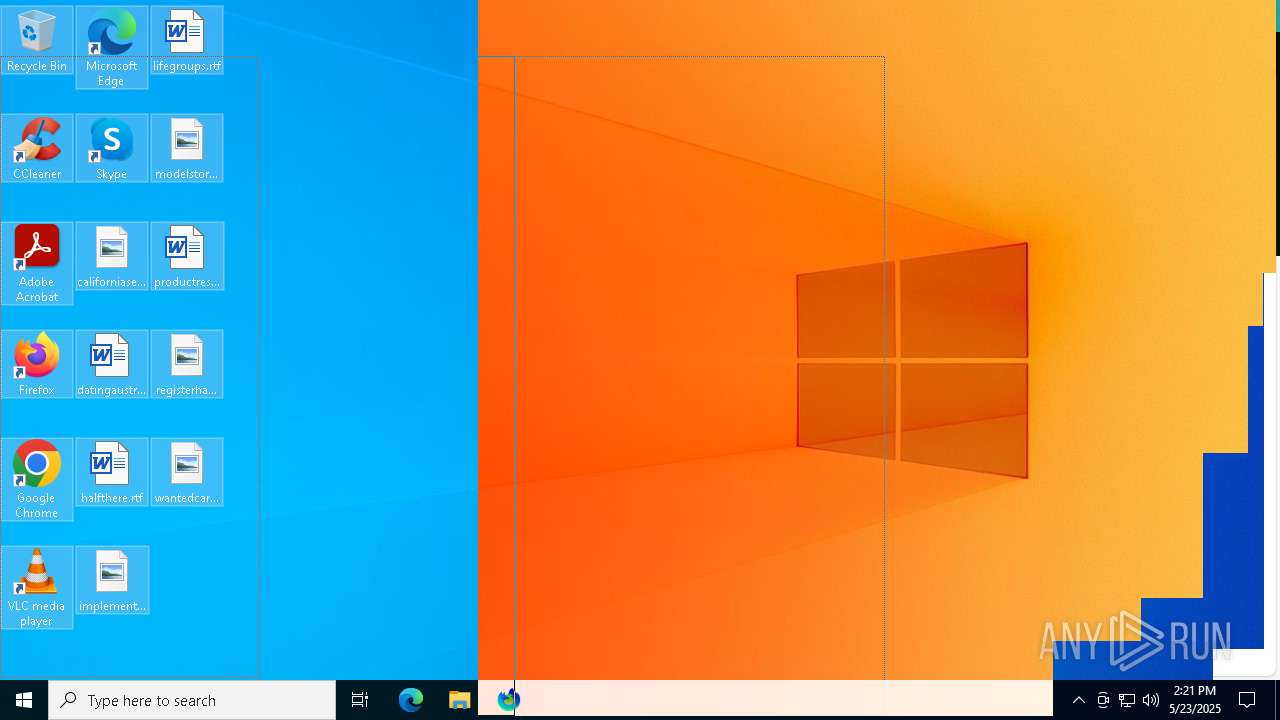1280x720 pixels.
Task: Select the Microsoft Edge desktop shortcut
Action: (111, 47)
